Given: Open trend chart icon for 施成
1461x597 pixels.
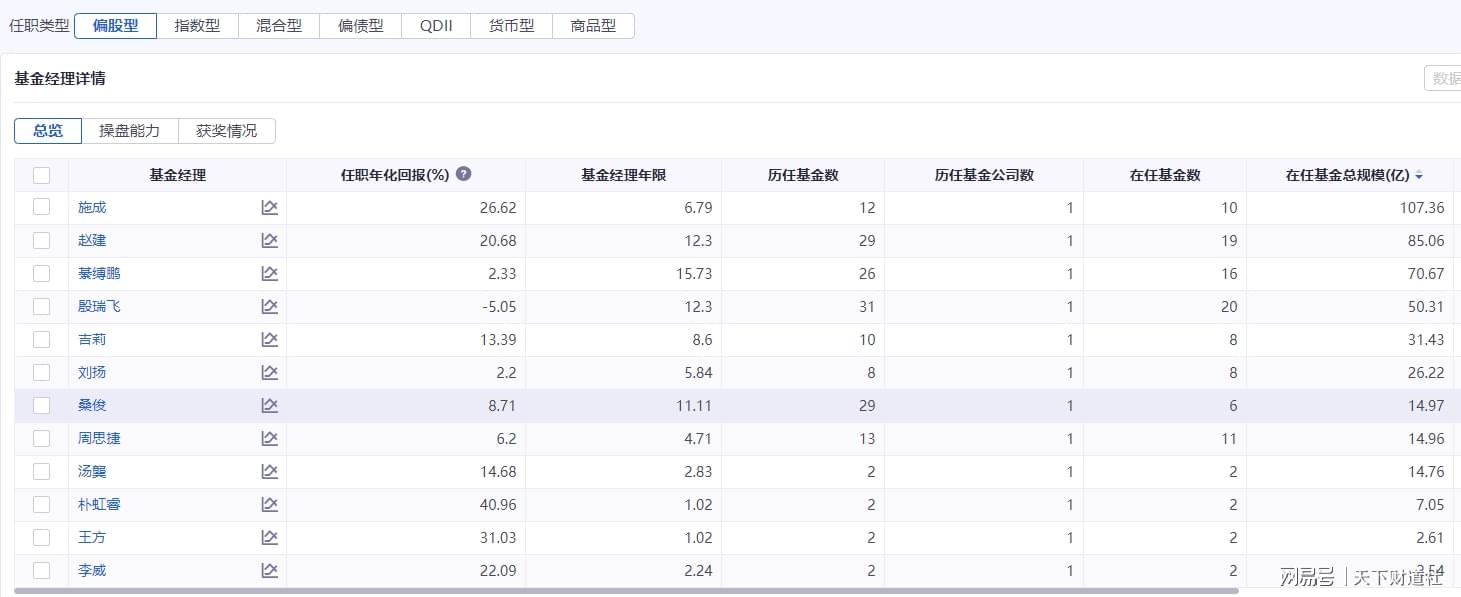Looking at the screenshot, I should click(269, 207).
